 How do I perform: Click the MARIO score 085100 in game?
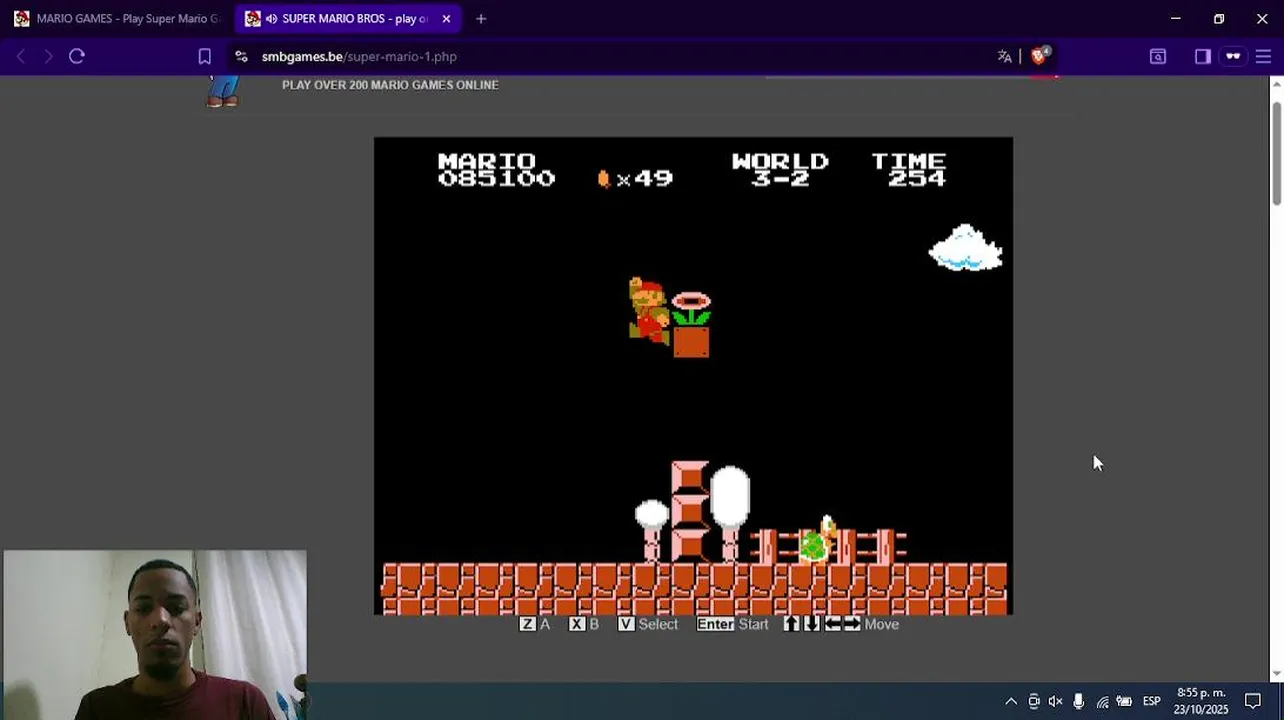[x=496, y=170]
